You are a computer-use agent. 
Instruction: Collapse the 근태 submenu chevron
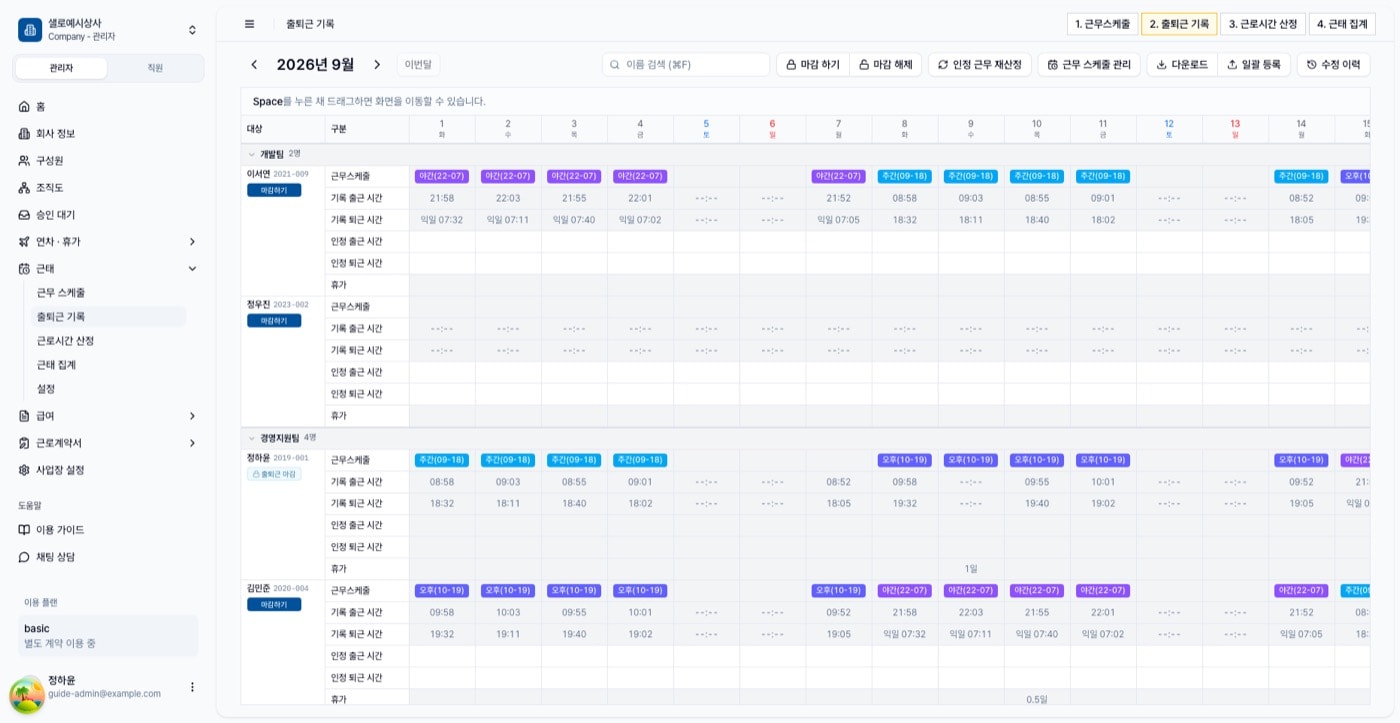click(x=192, y=268)
